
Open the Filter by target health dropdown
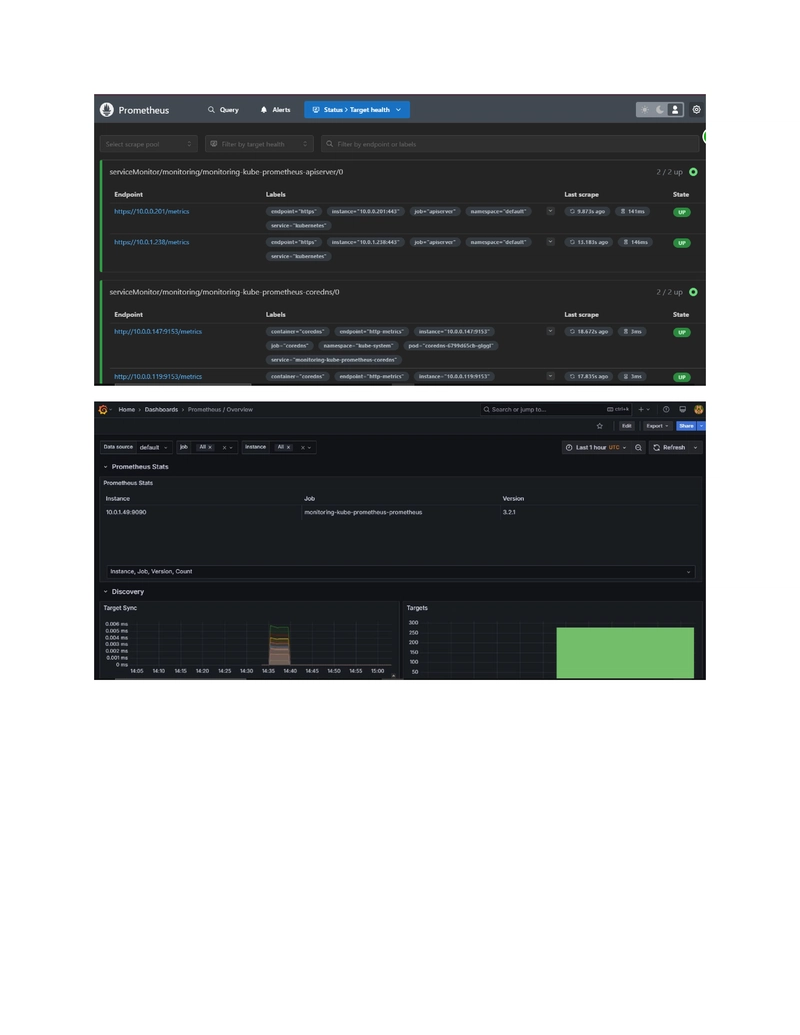pyautogui.click(x=259, y=144)
